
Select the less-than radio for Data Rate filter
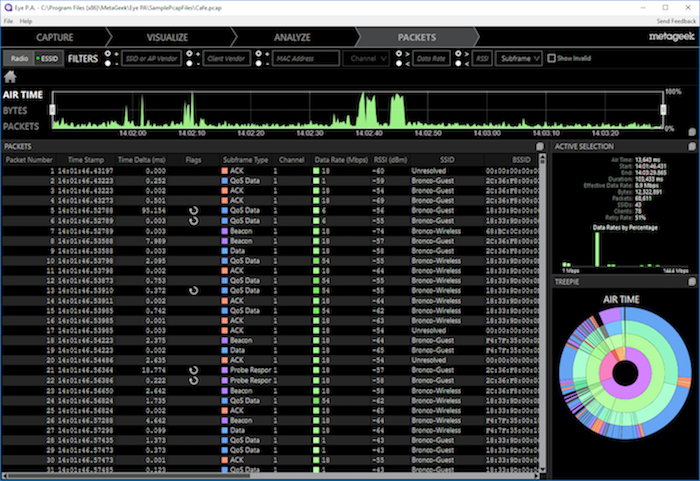(399, 63)
